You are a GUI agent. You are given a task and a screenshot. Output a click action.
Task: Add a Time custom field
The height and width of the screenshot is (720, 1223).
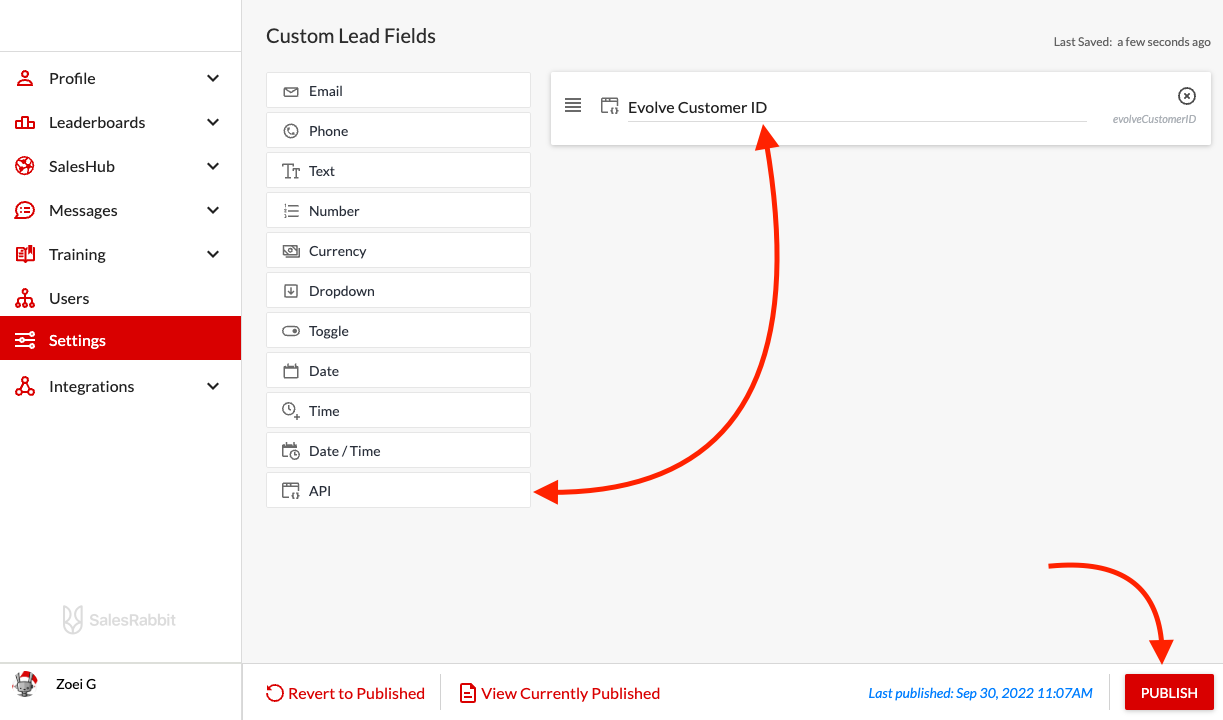(x=398, y=411)
